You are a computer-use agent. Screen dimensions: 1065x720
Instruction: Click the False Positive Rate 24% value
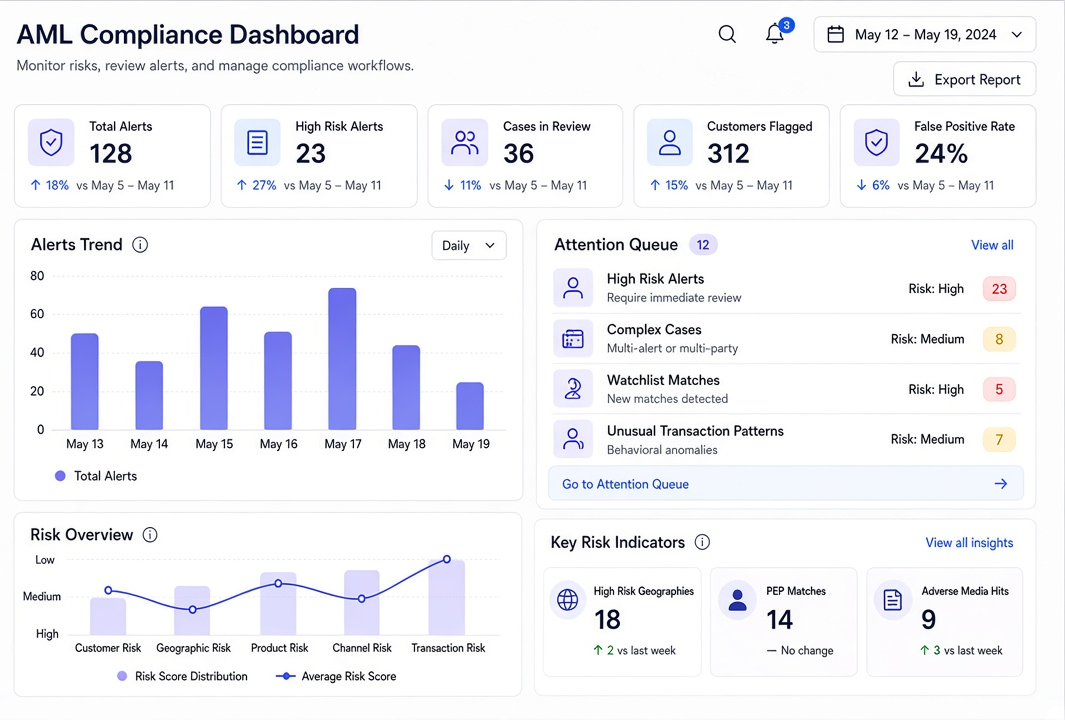pos(941,154)
